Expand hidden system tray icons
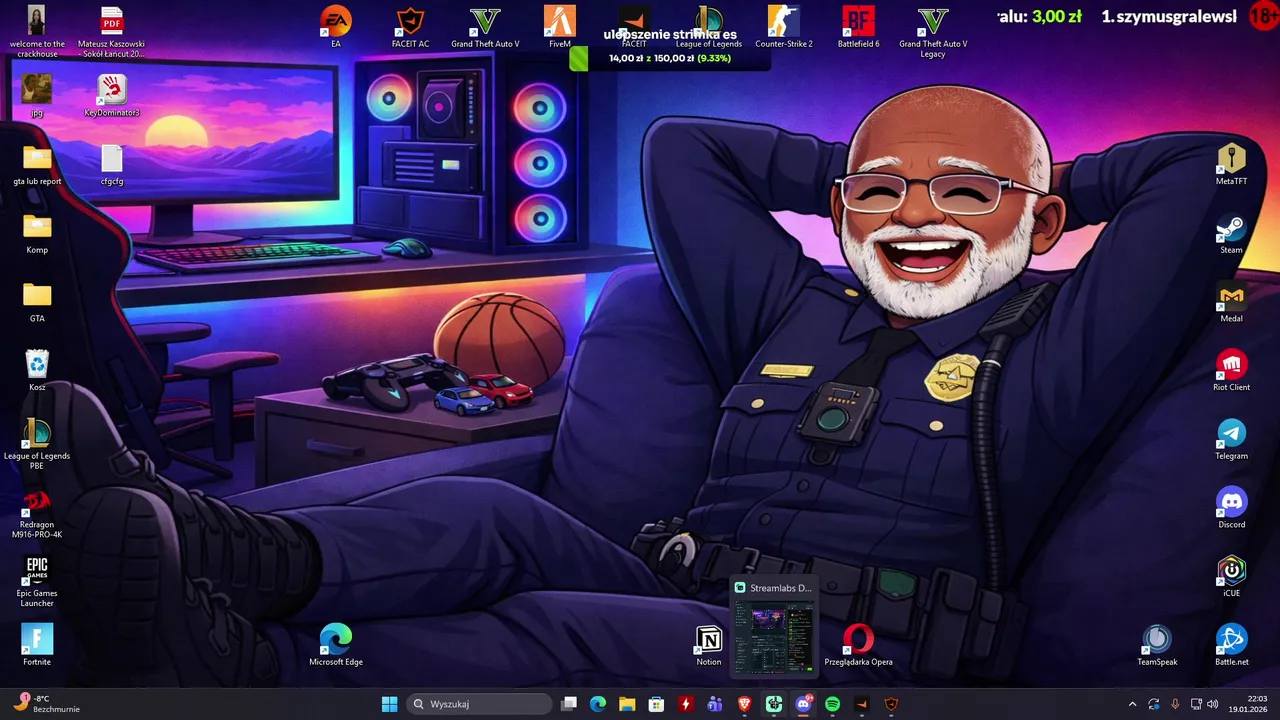Screen dimensions: 1280x720 click(1132, 704)
